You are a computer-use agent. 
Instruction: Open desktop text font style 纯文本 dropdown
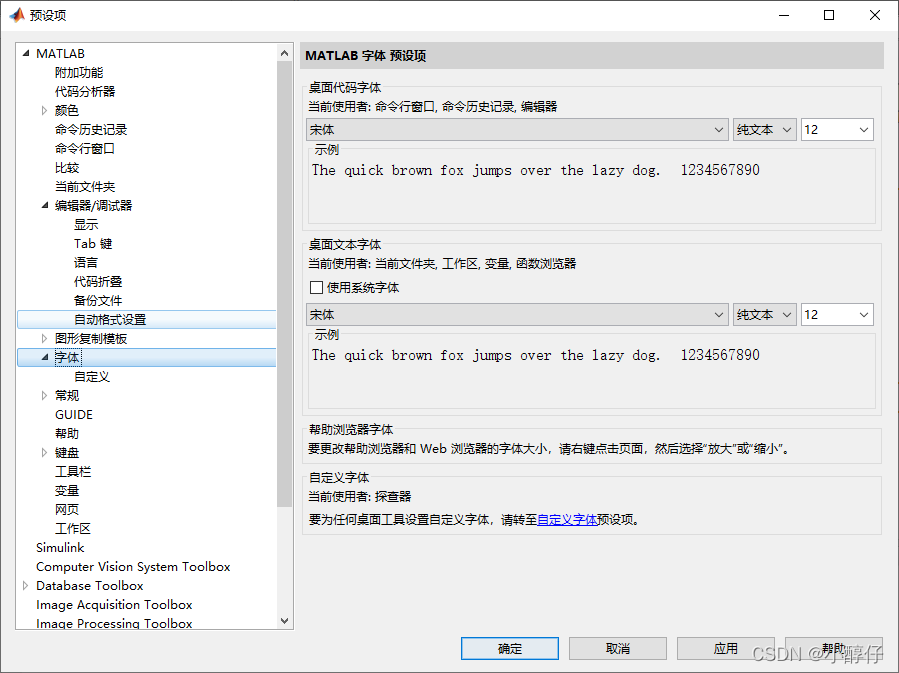click(764, 315)
